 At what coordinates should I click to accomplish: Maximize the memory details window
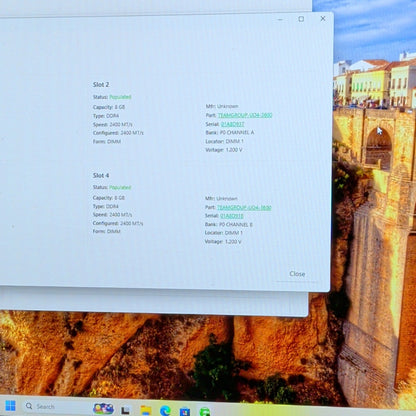(x=301, y=19)
